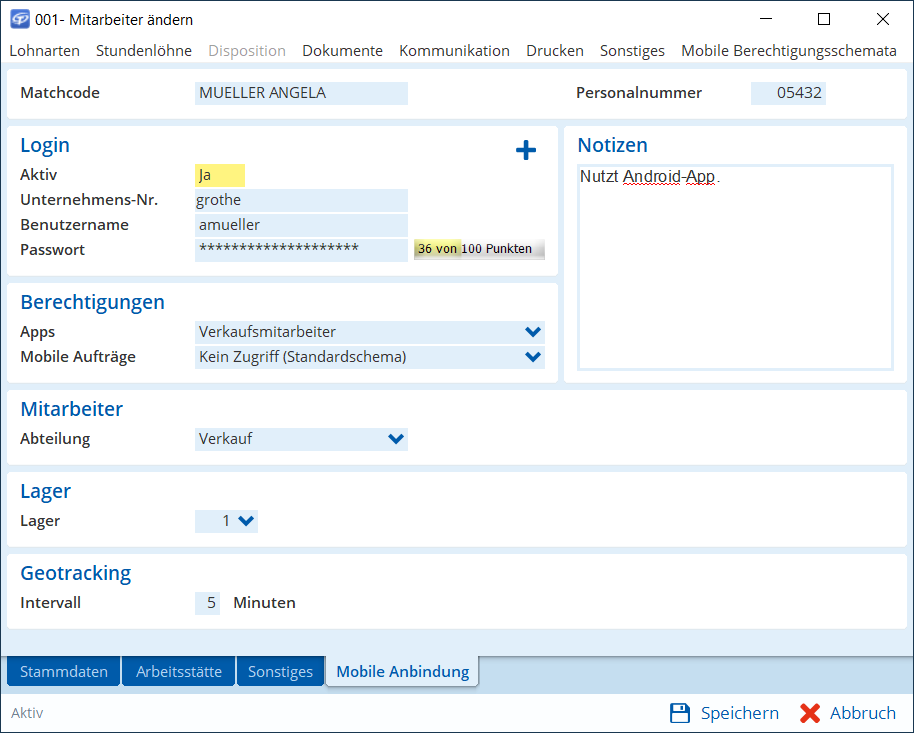Viewport: 914px width, 733px height.
Task: Expand the Apps permission dropdown
Action: pos(532,332)
